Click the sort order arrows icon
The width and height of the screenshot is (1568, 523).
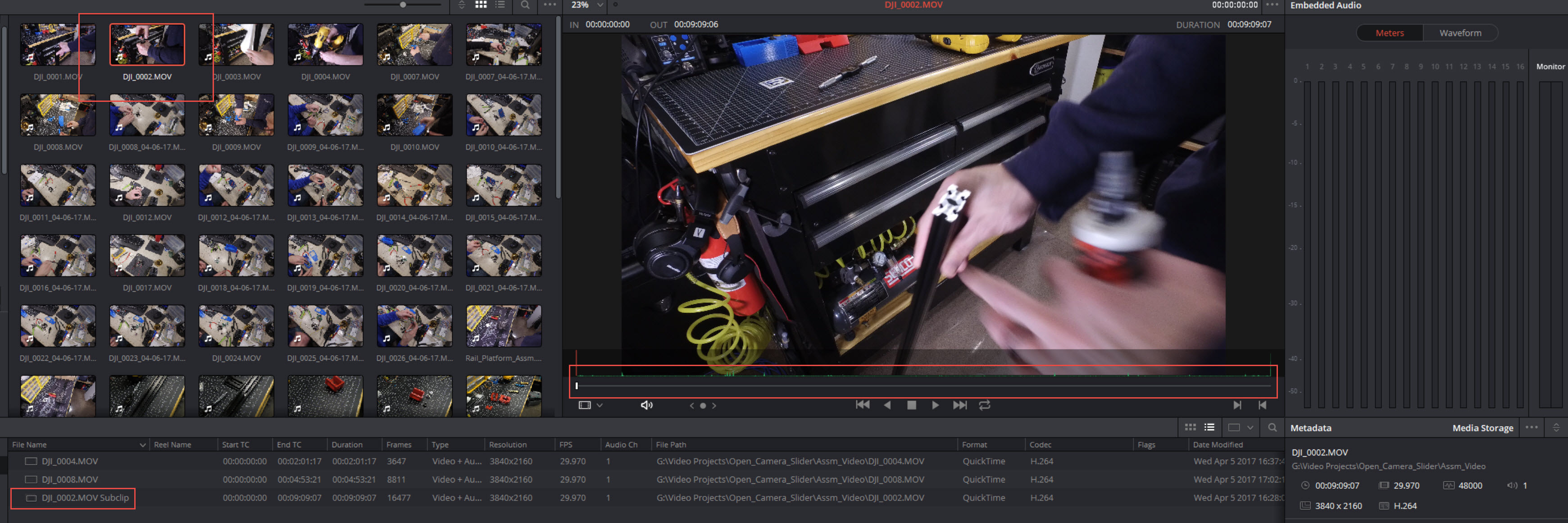461,5
